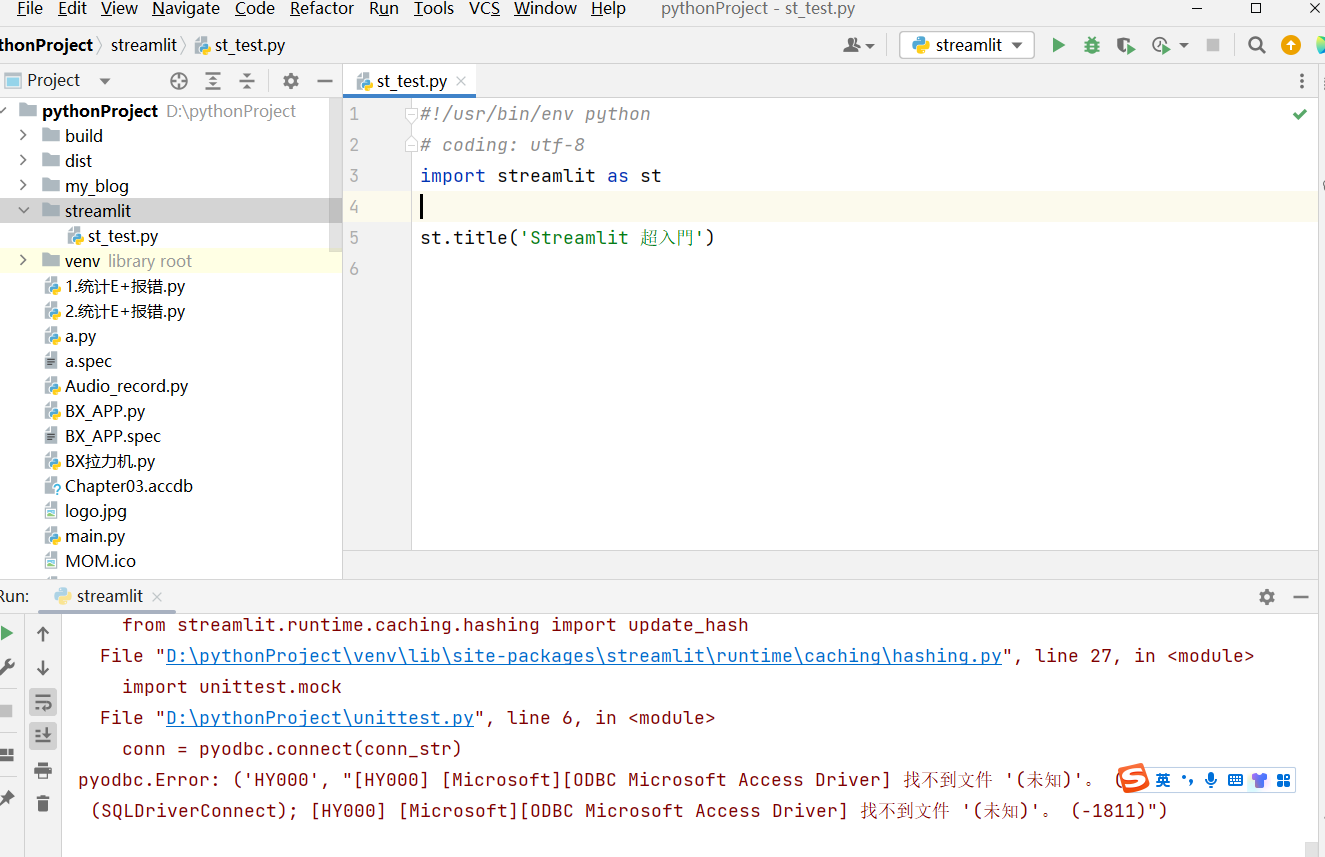1325x857 pixels.
Task: Click the print icon in Run console
Action: tap(43, 770)
